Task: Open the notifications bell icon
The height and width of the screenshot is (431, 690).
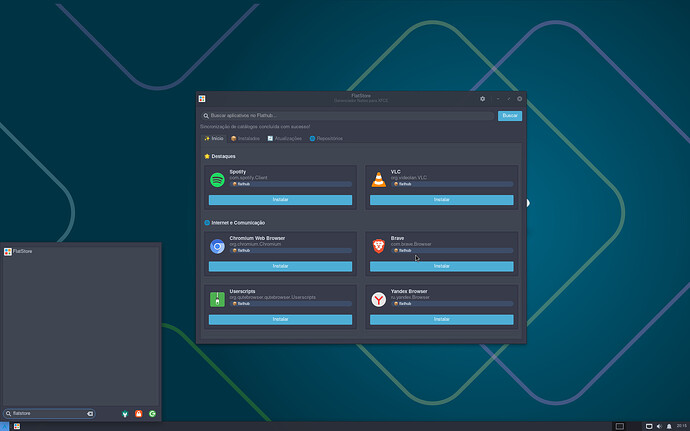Action: pos(669,426)
